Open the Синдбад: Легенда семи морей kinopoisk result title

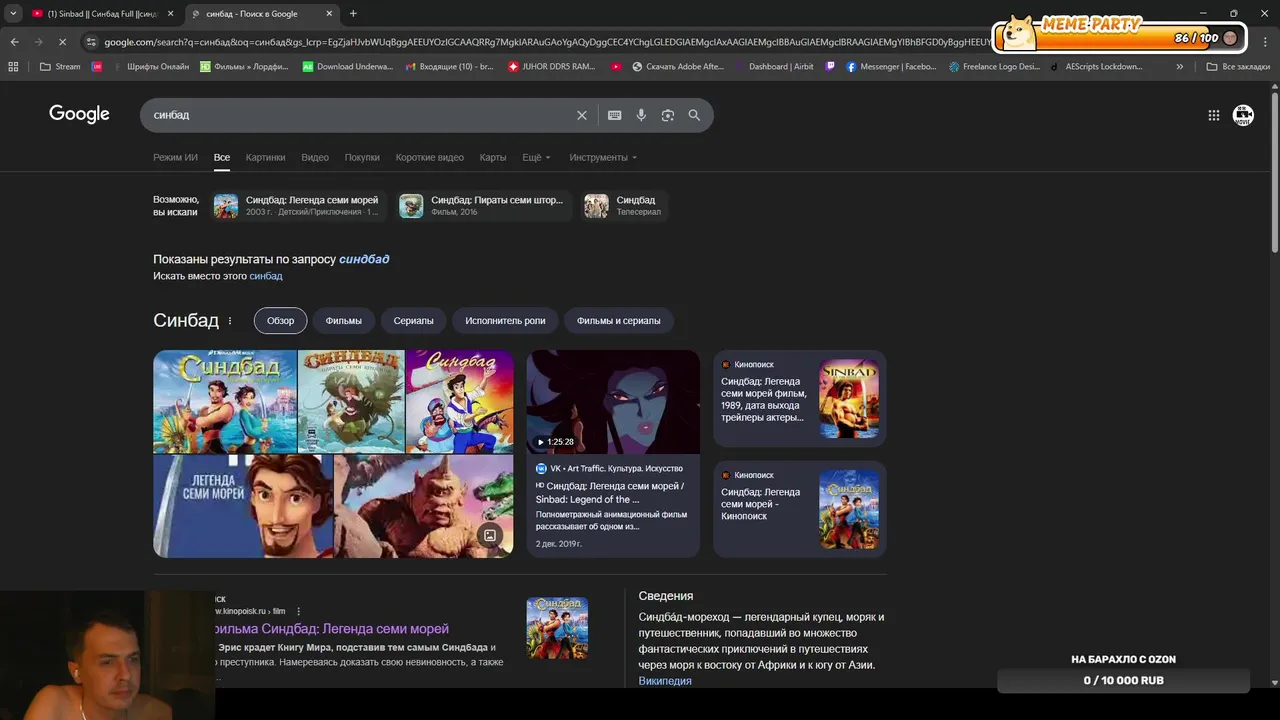point(331,629)
